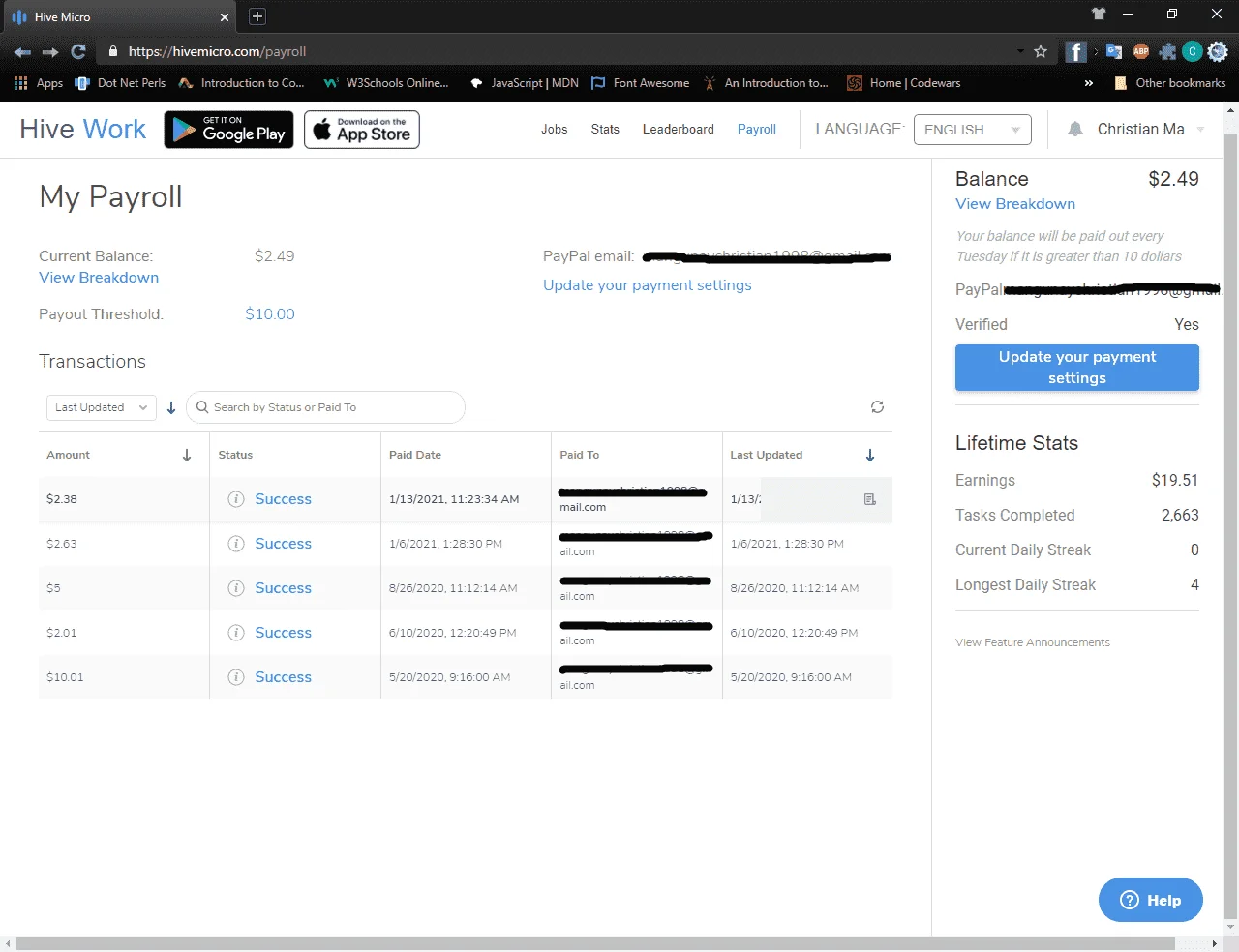Go forward with the browser forward arrow
The image size is (1239, 952).
click(x=50, y=52)
